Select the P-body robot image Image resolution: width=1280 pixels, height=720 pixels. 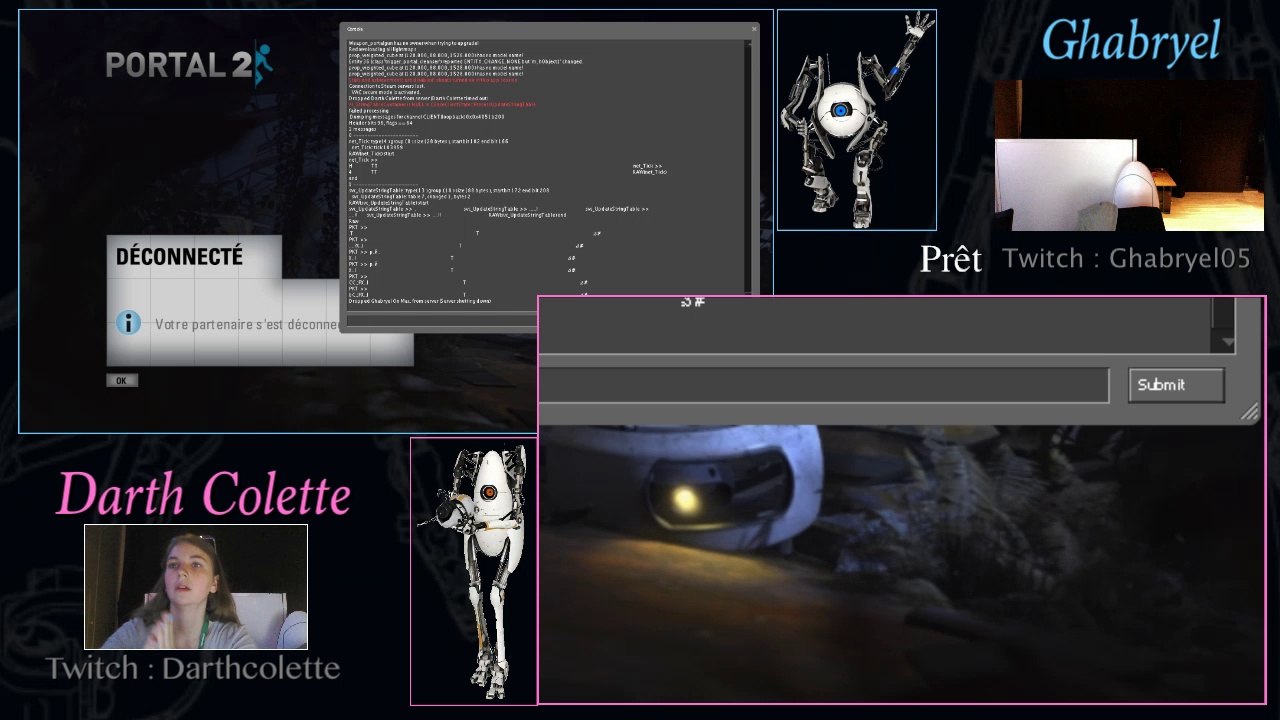click(474, 571)
